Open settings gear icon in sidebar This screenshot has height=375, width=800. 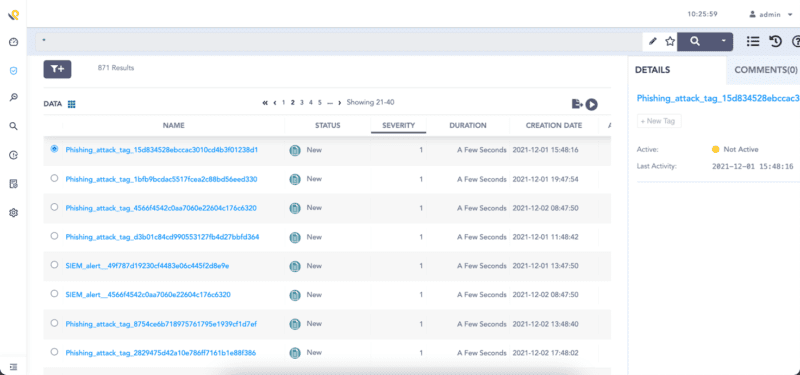pos(14,213)
